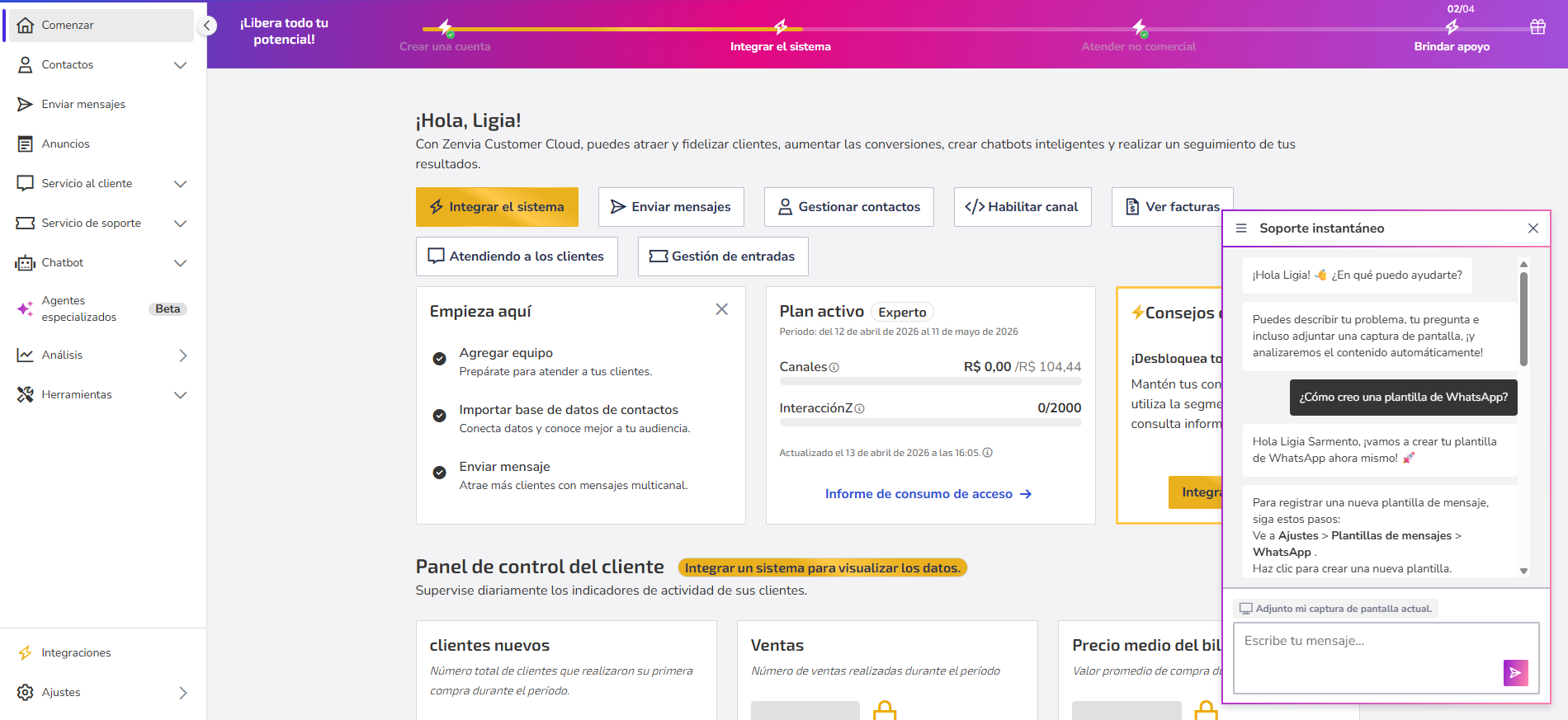Screen dimensions: 1568x720
Task: Toggle the Agregar equipo check mark
Action: [440, 359]
